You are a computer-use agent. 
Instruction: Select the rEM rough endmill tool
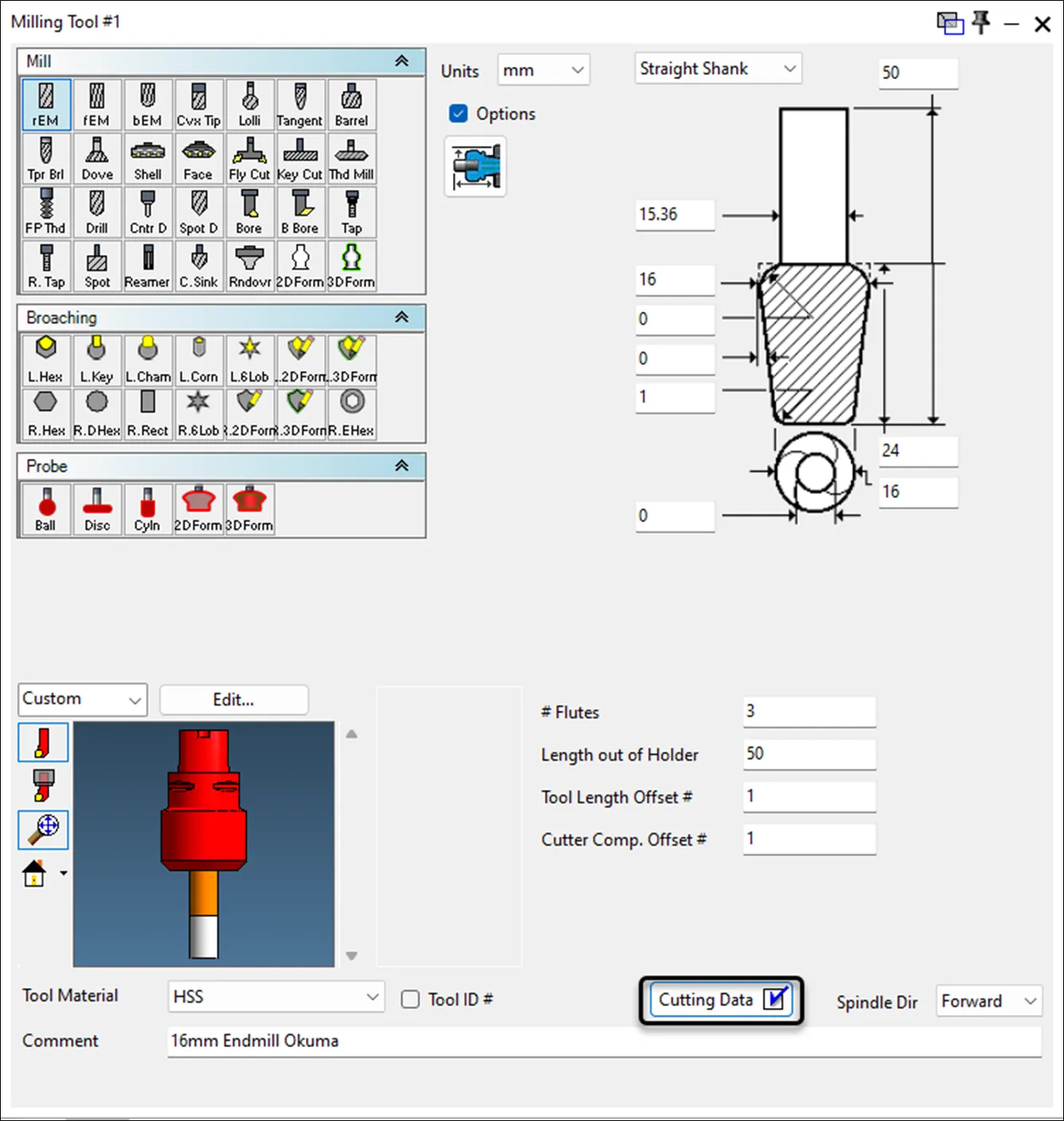coord(46,104)
